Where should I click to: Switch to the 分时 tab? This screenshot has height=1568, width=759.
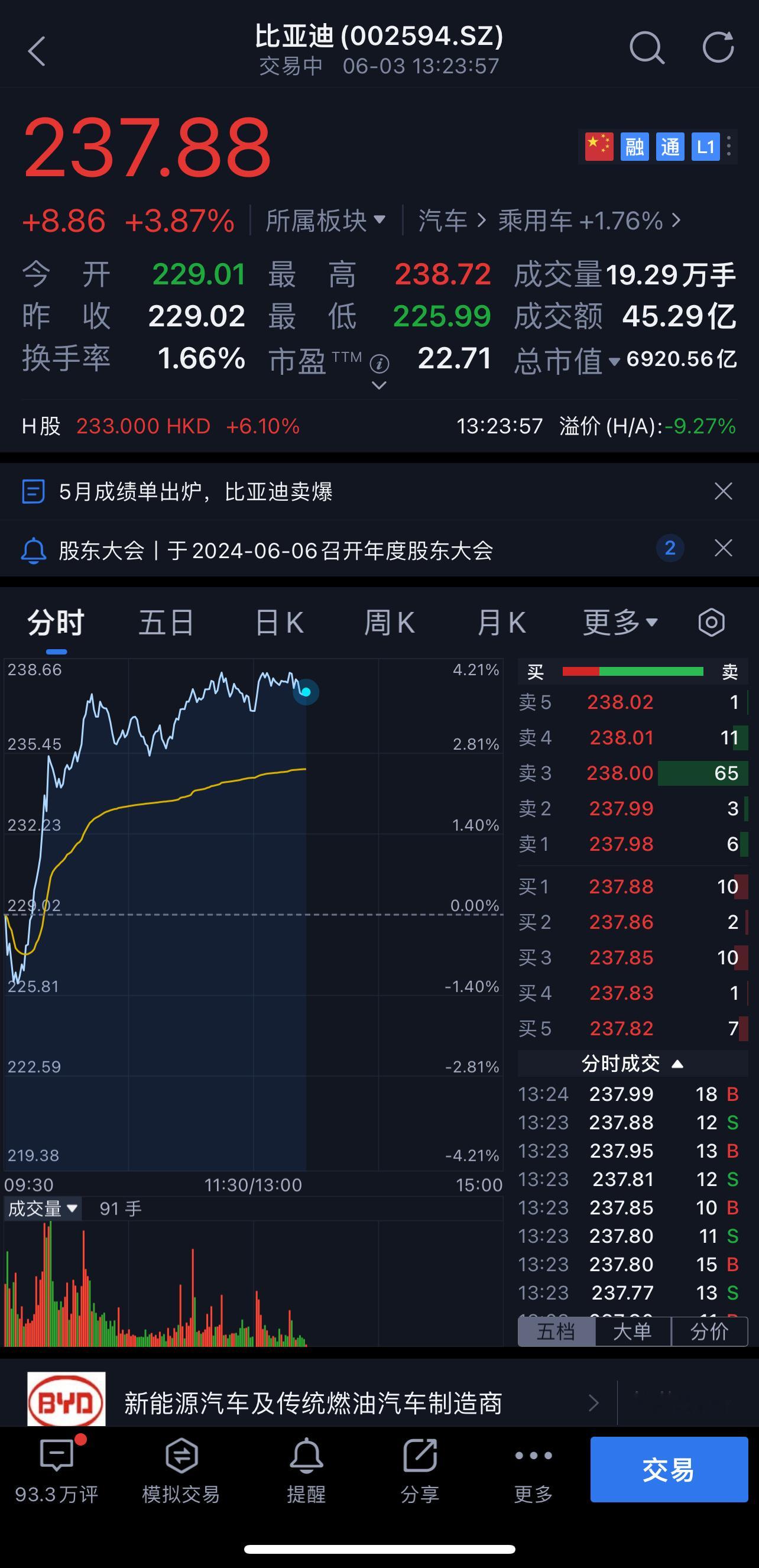pos(56,622)
